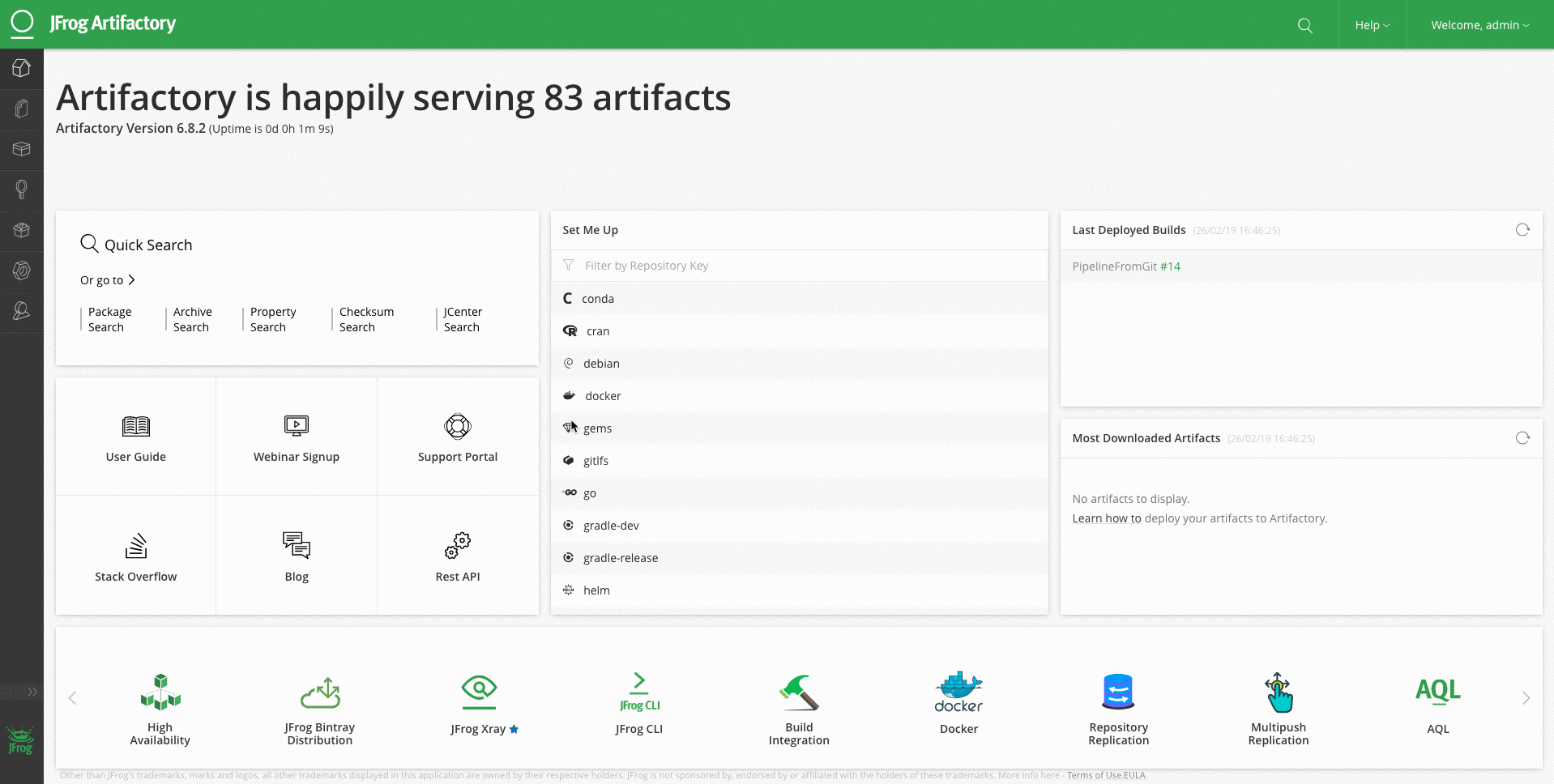1554x784 pixels.
Task: Select the docker repository in Set Me Up
Action: coord(603,396)
